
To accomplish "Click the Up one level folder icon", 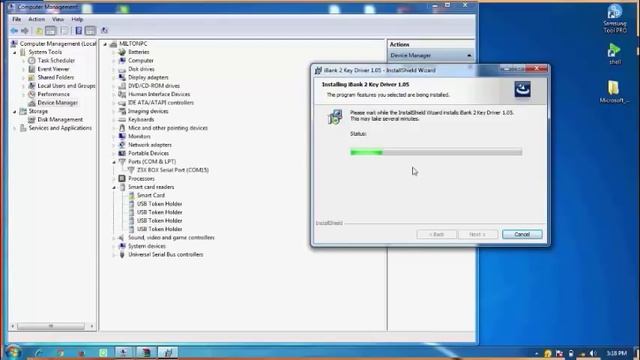I will click(39, 31).
